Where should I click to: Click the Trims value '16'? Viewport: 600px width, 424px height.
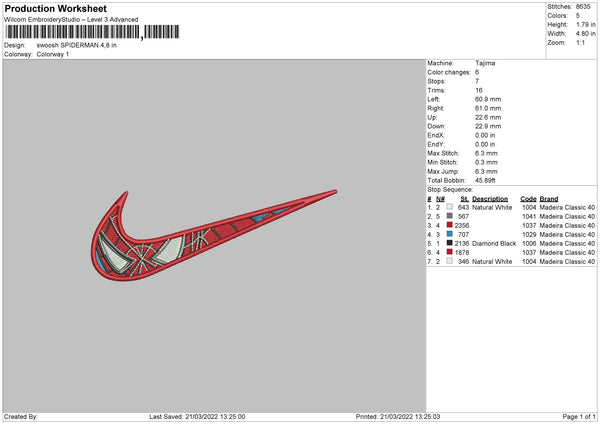[479, 90]
